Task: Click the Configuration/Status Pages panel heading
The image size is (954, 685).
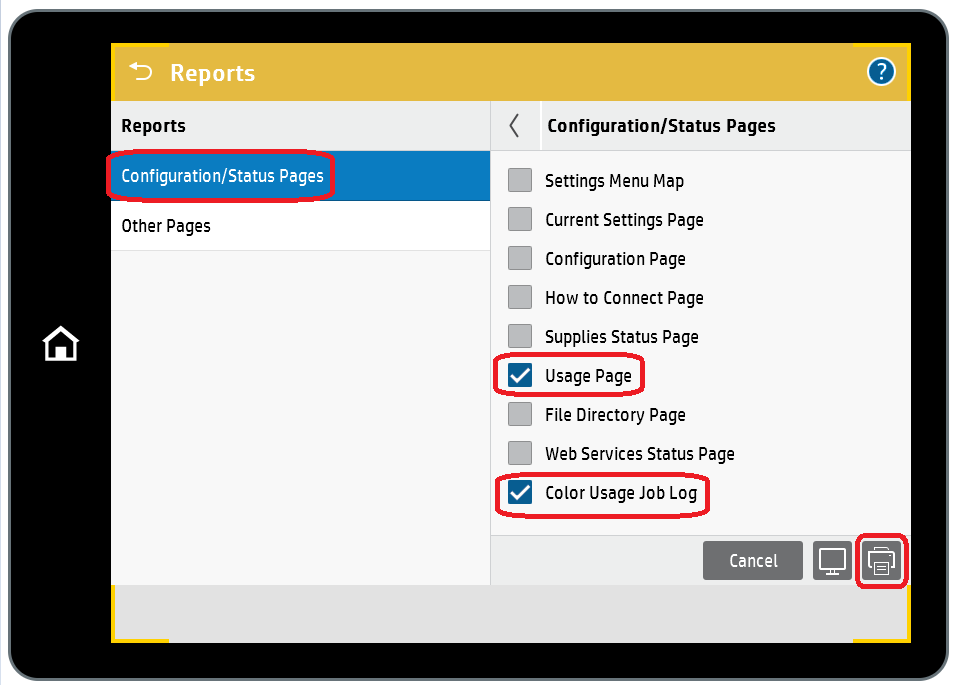Action: click(x=661, y=126)
